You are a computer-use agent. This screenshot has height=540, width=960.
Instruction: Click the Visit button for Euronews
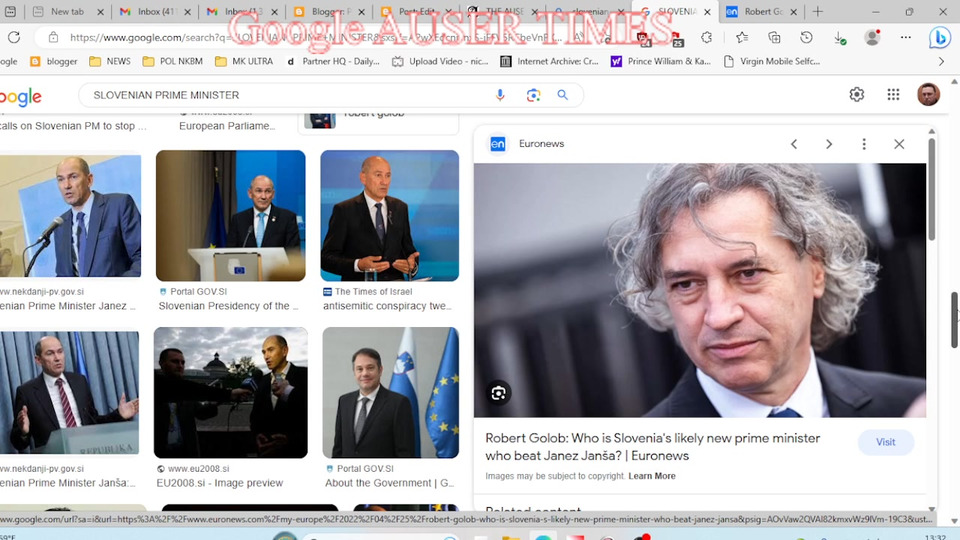pos(885,442)
